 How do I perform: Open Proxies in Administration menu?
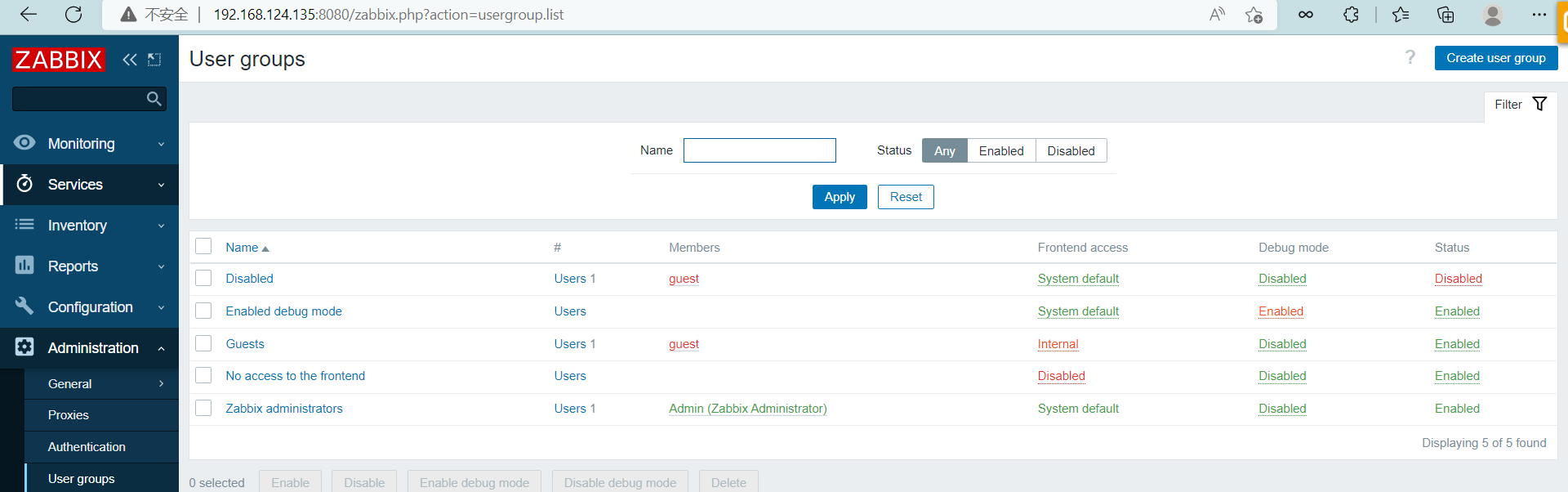(69, 415)
